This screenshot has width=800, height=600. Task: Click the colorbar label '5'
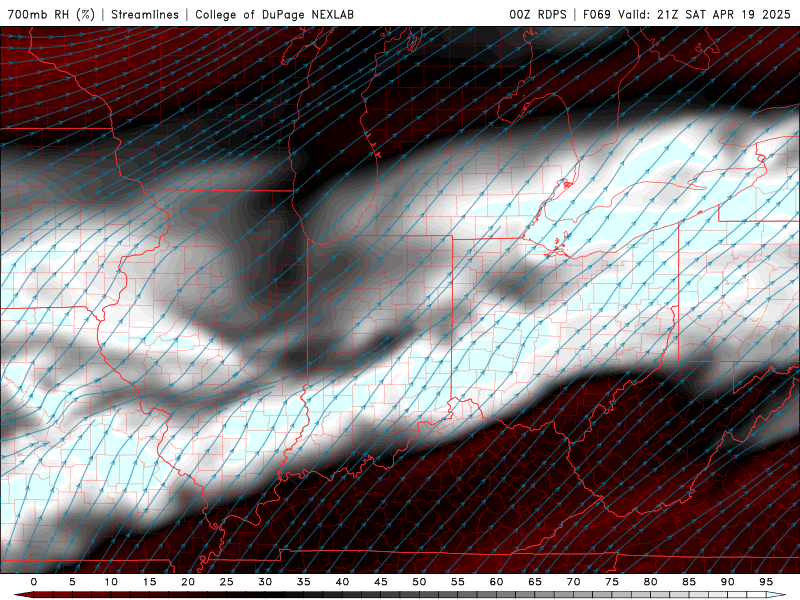coord(72,582)
